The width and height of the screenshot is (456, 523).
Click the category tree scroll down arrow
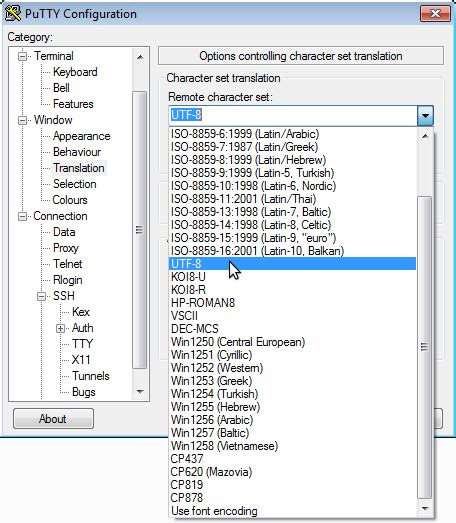click(x=140, y=392)
